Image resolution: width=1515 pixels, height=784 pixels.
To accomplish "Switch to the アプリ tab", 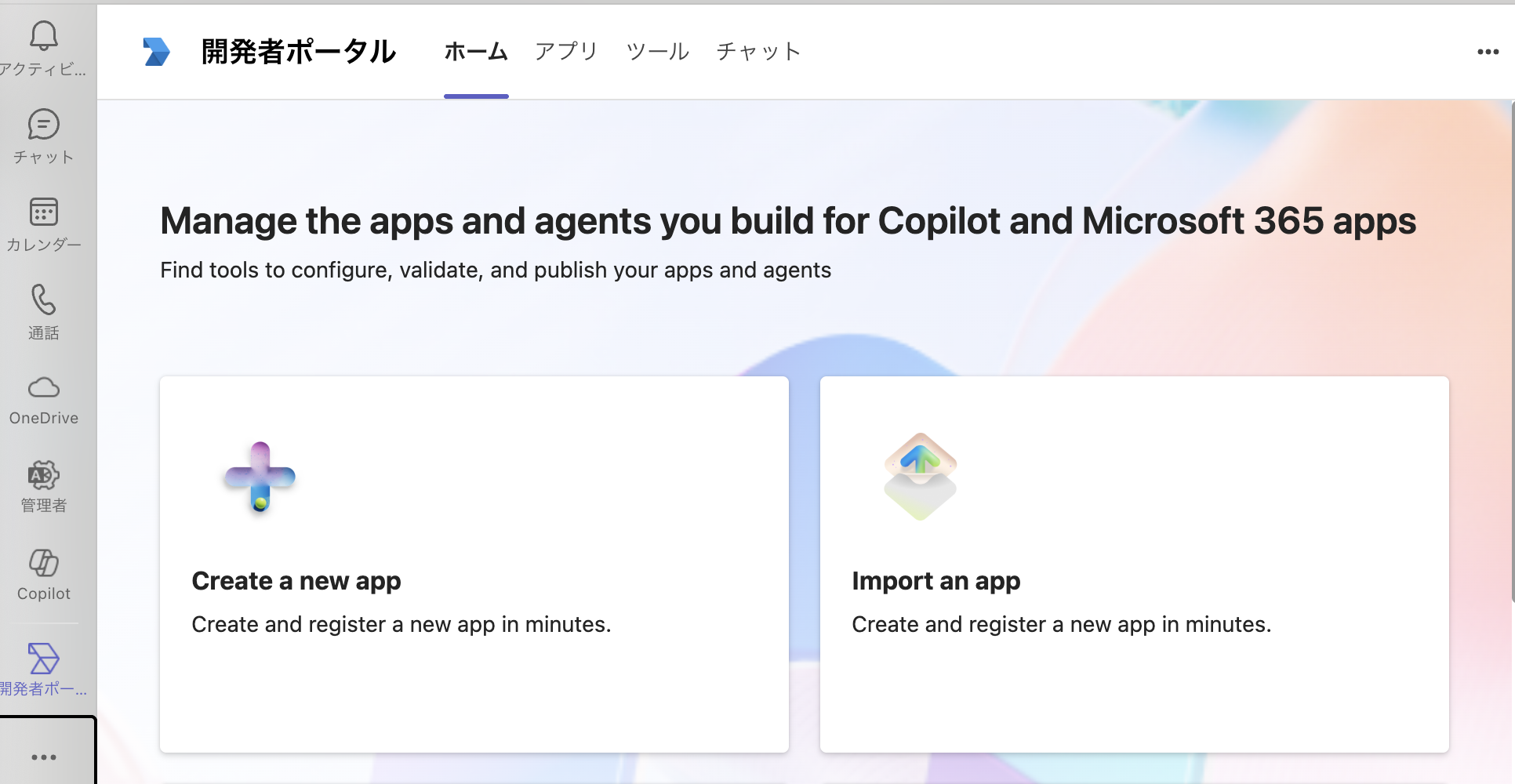I will pos(566,52).
